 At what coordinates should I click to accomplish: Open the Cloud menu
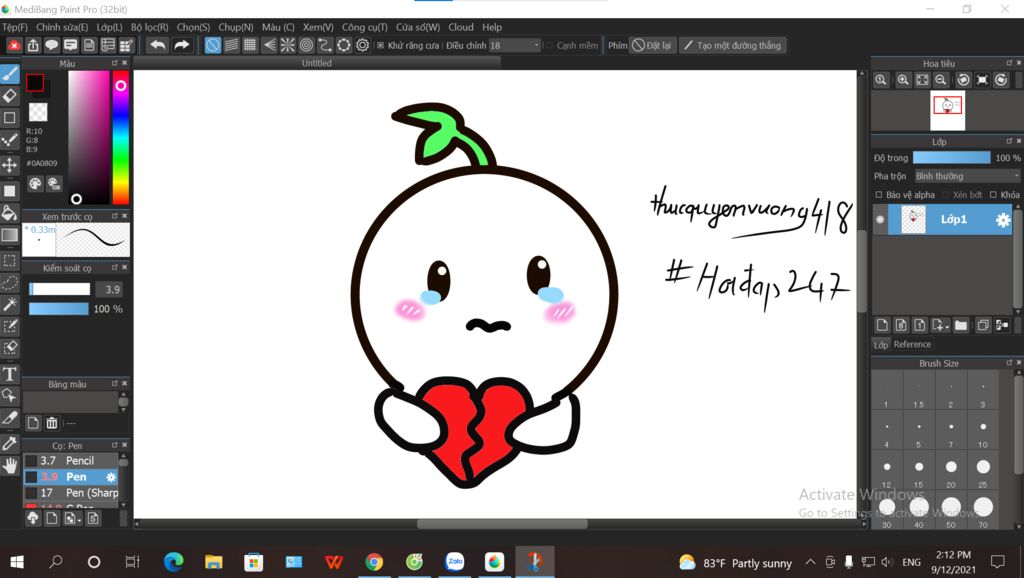(460, 27)
